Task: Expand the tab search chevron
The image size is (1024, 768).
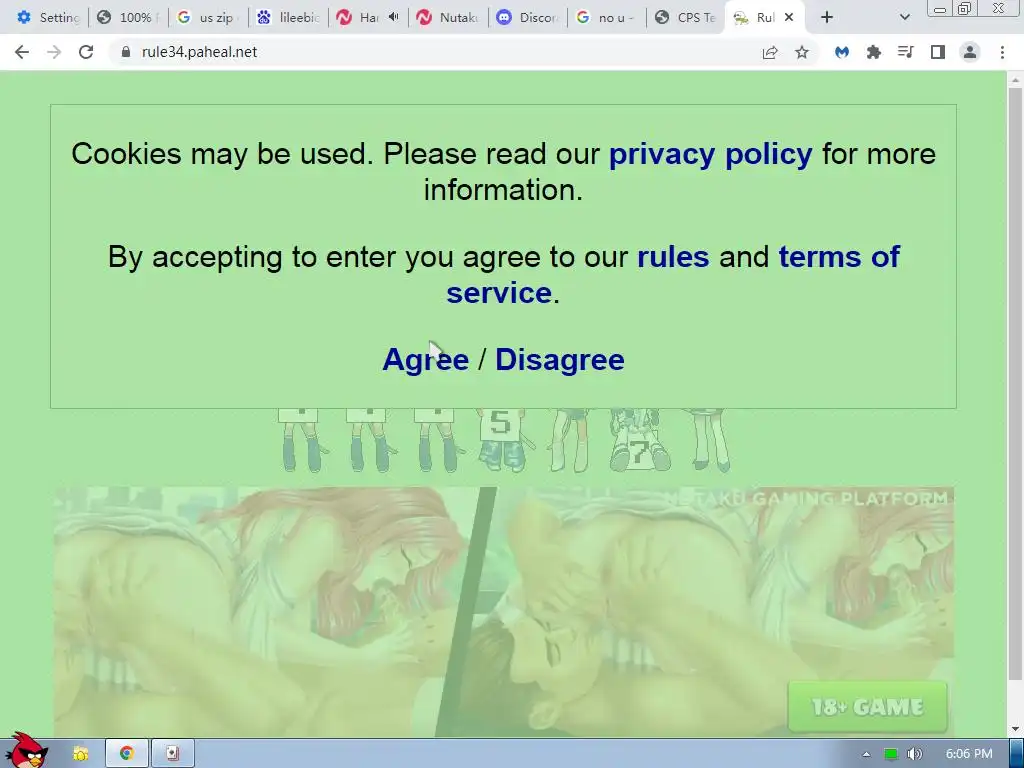Action: click(904, 17)
